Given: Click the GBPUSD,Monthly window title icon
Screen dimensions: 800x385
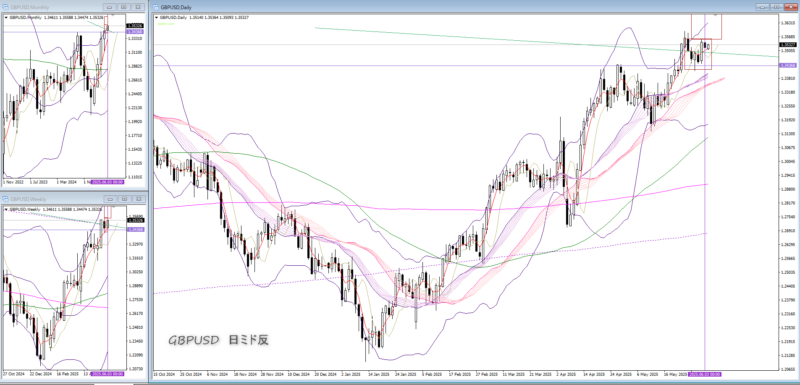Looking at the screenshot, I should 6,7.
